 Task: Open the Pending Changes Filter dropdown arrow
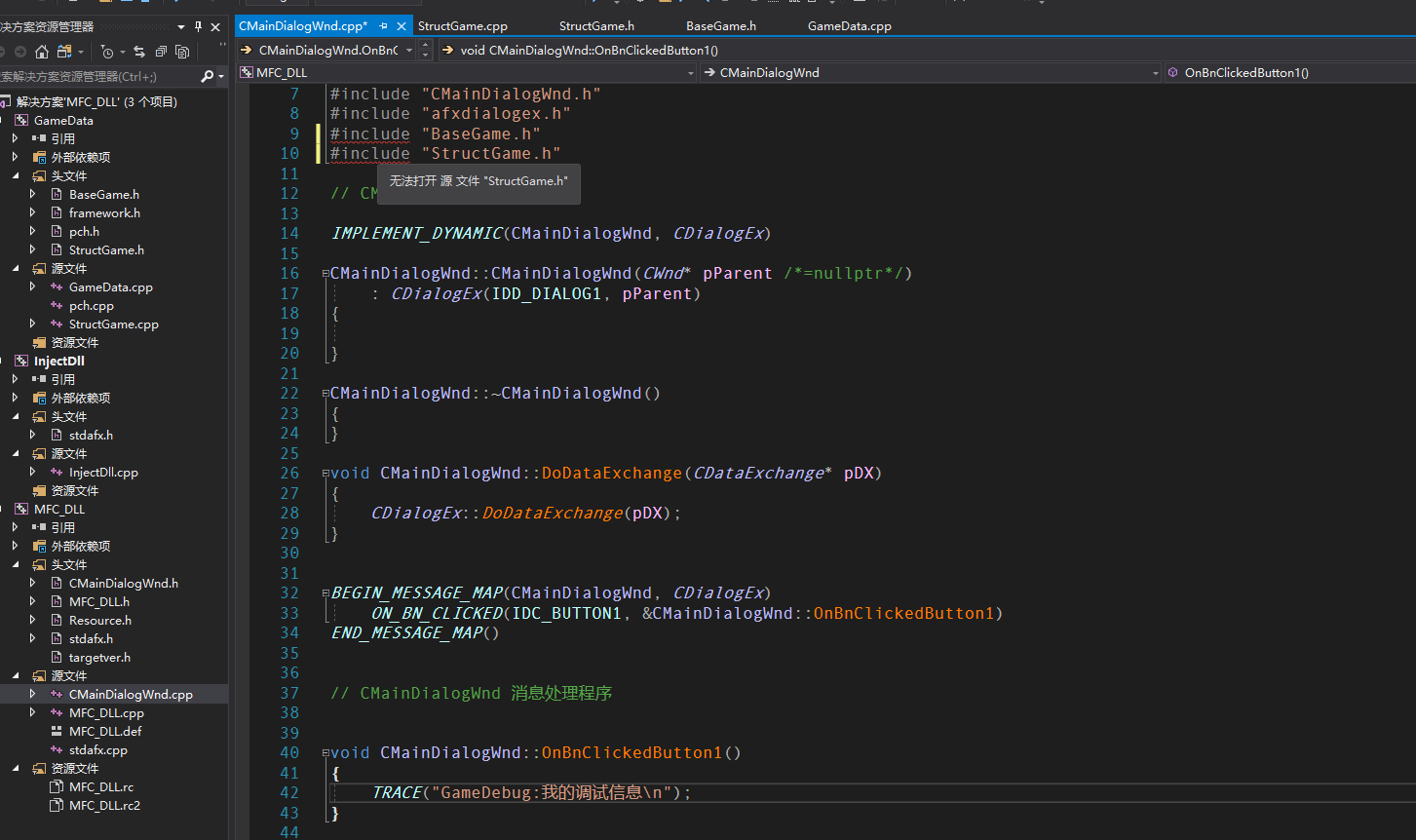point(122,52)
